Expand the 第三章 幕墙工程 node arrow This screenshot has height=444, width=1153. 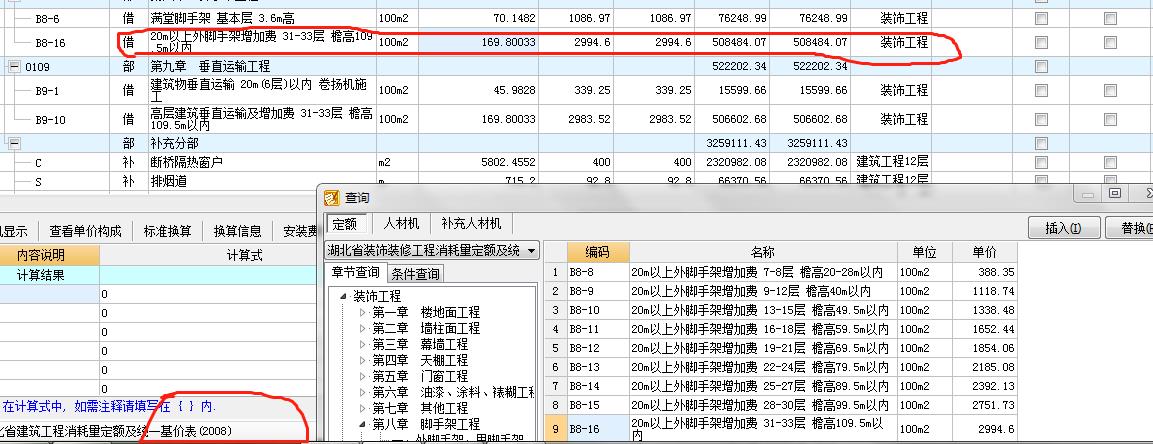(x=363, y=344)
